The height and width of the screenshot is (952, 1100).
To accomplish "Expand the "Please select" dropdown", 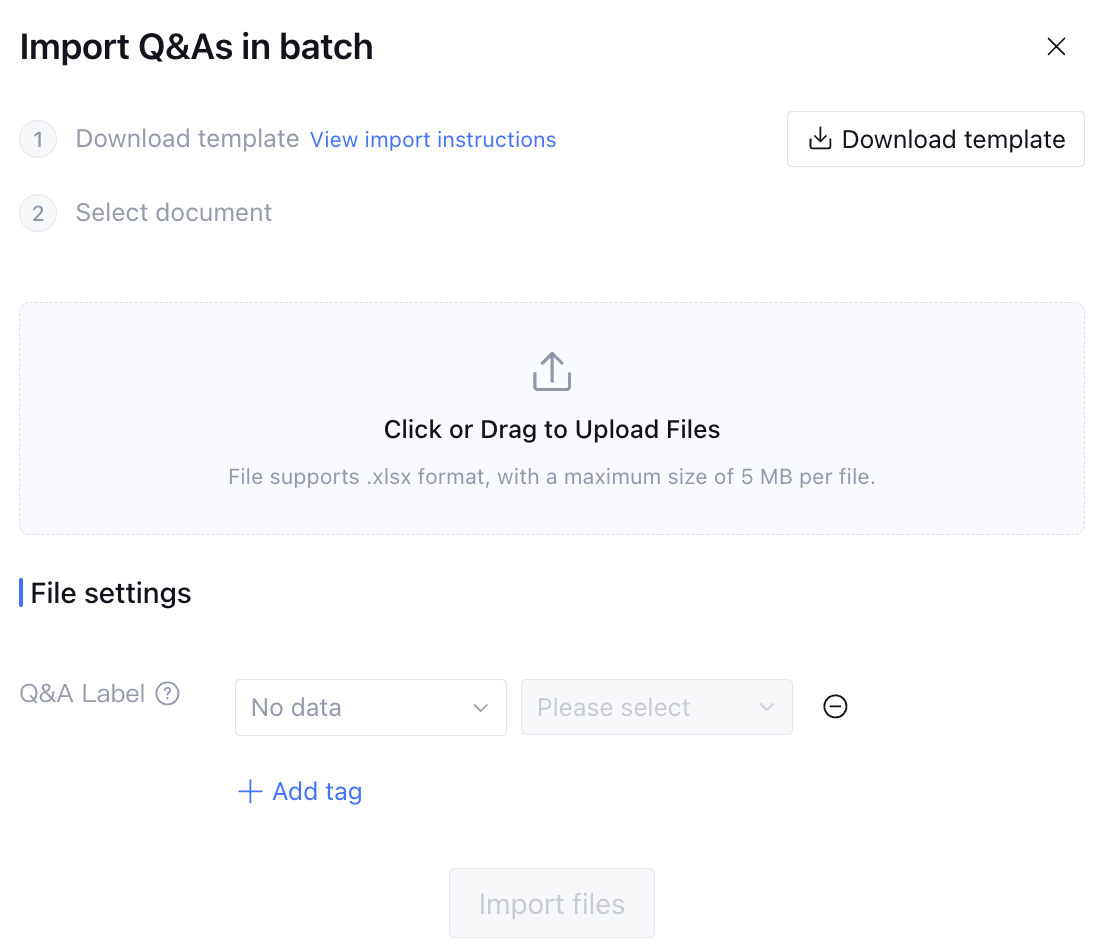I will (656, 707).
